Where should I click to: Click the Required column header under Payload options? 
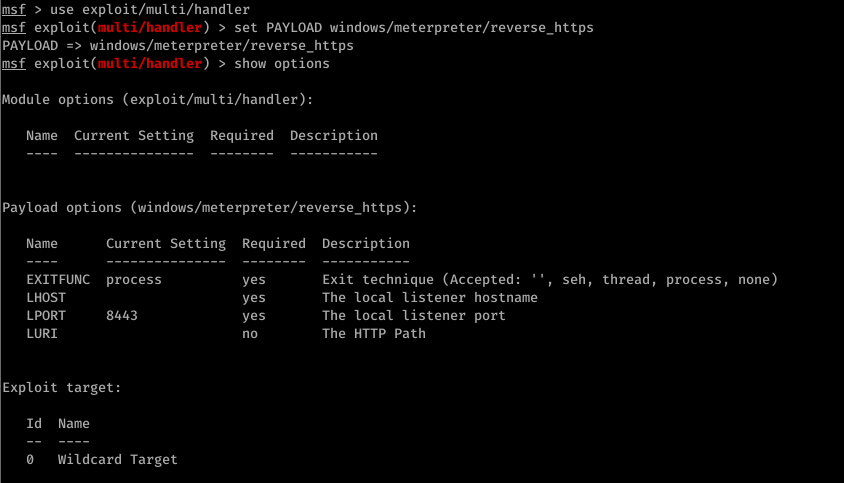click(273, 243)
